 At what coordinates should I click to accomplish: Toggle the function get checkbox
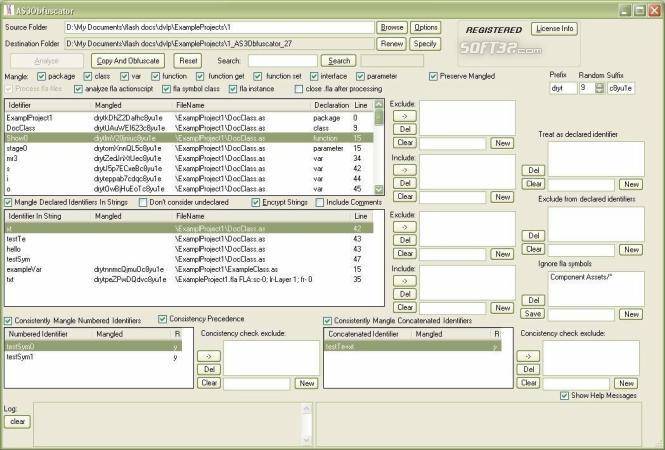coord(200,76)
